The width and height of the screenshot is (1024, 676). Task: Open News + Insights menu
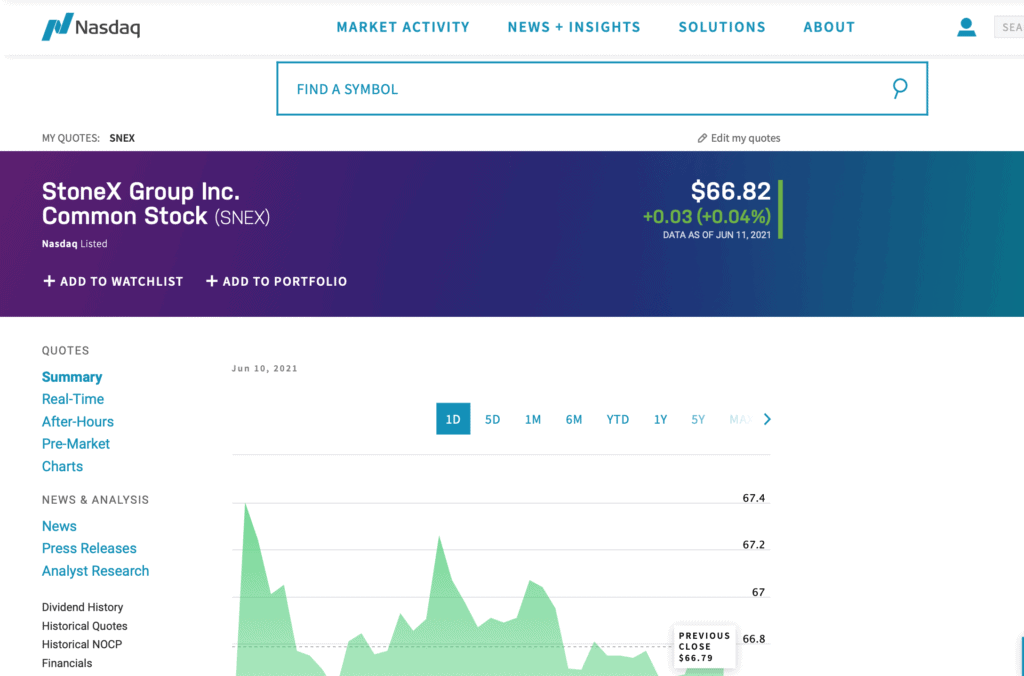click(574, 27)
